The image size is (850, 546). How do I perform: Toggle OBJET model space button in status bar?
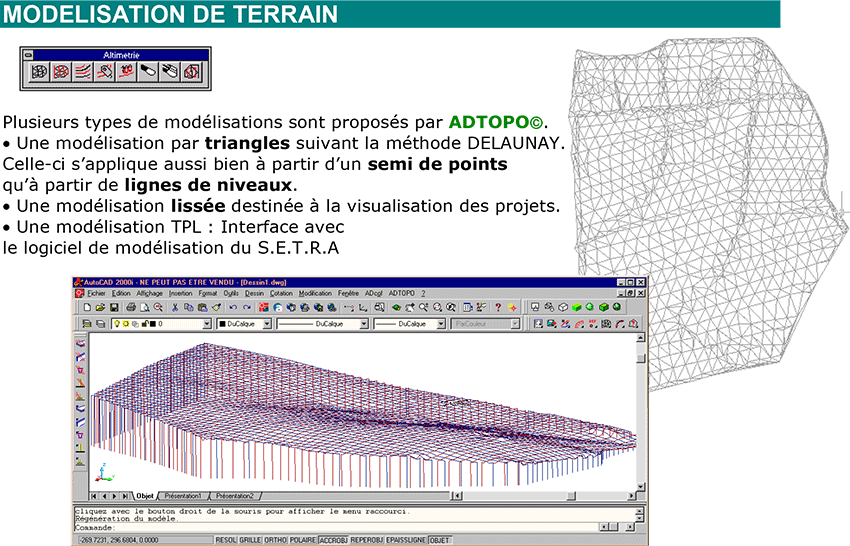pyautogui.click(x=440, y=540)
